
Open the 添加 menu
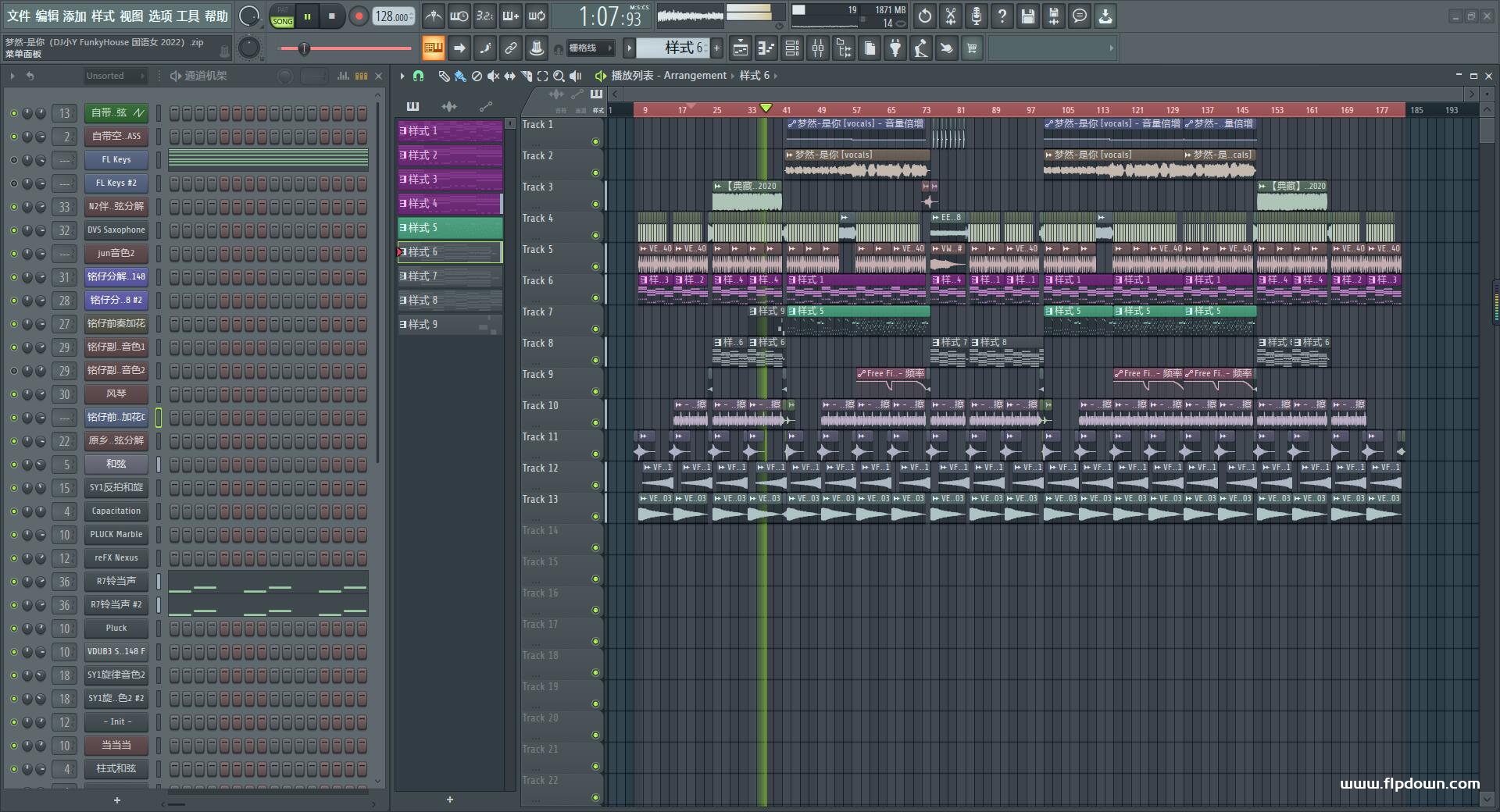pos(75,16)
